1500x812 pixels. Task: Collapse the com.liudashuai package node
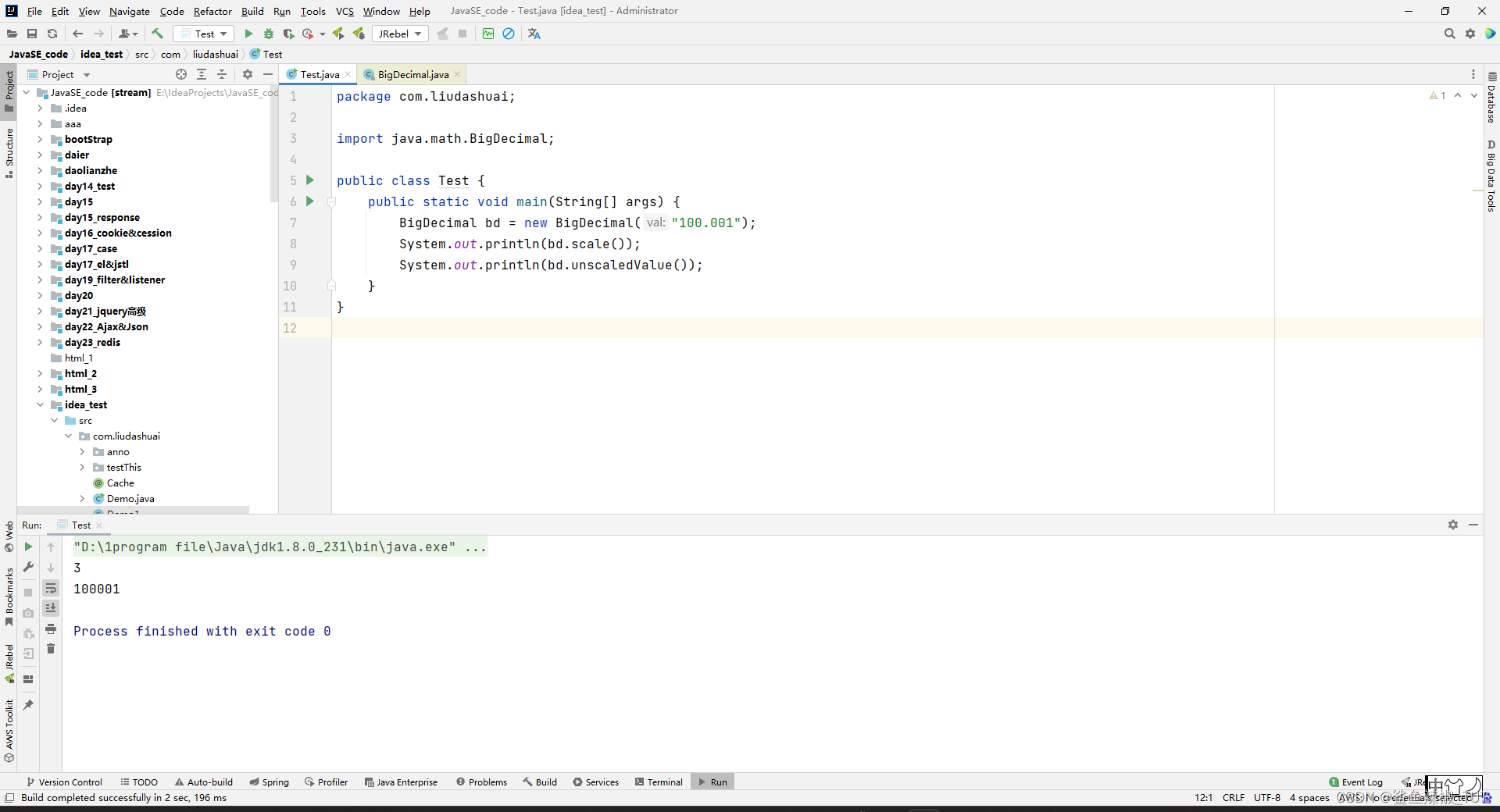[x=68, y=436]
